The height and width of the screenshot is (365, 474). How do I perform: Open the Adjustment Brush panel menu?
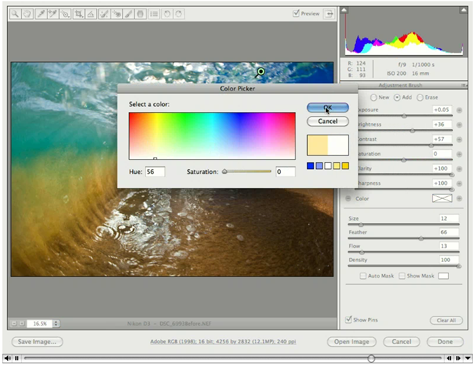tap(464, 85)
